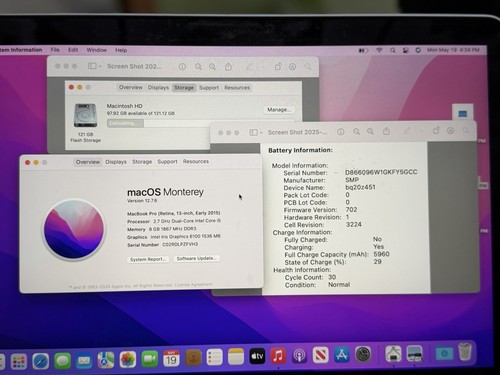Open the Calendar app showing 19
This screenshot has width=500, height=375.
[171, 359]
